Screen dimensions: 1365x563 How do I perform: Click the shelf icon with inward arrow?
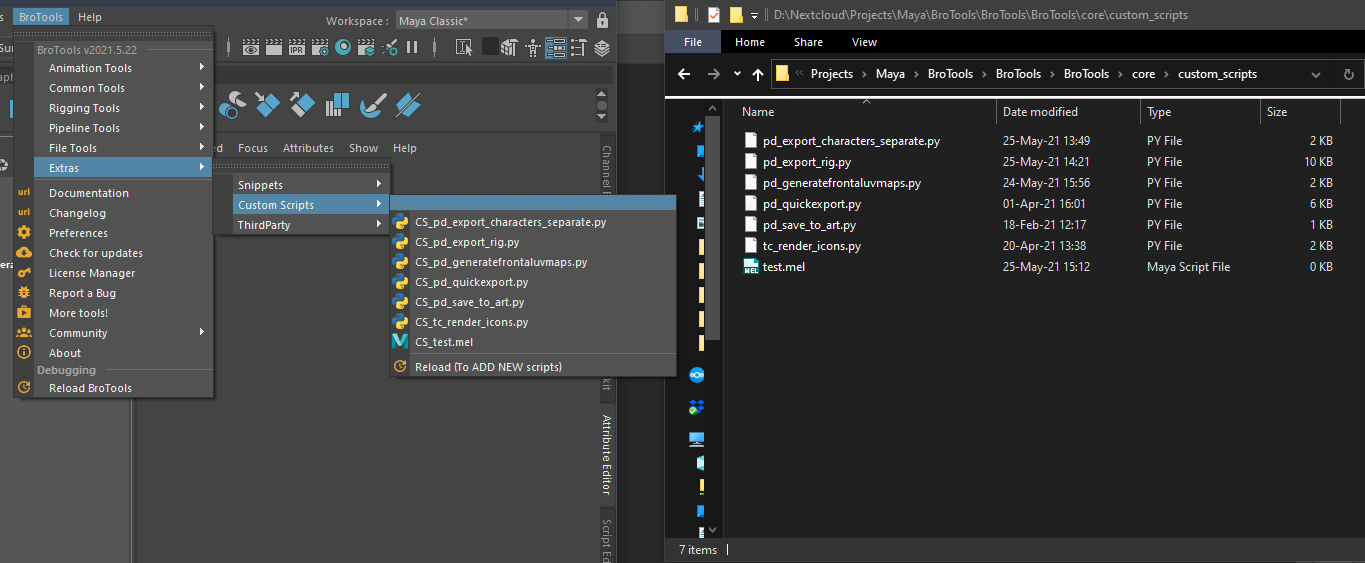tap(267, 104)
